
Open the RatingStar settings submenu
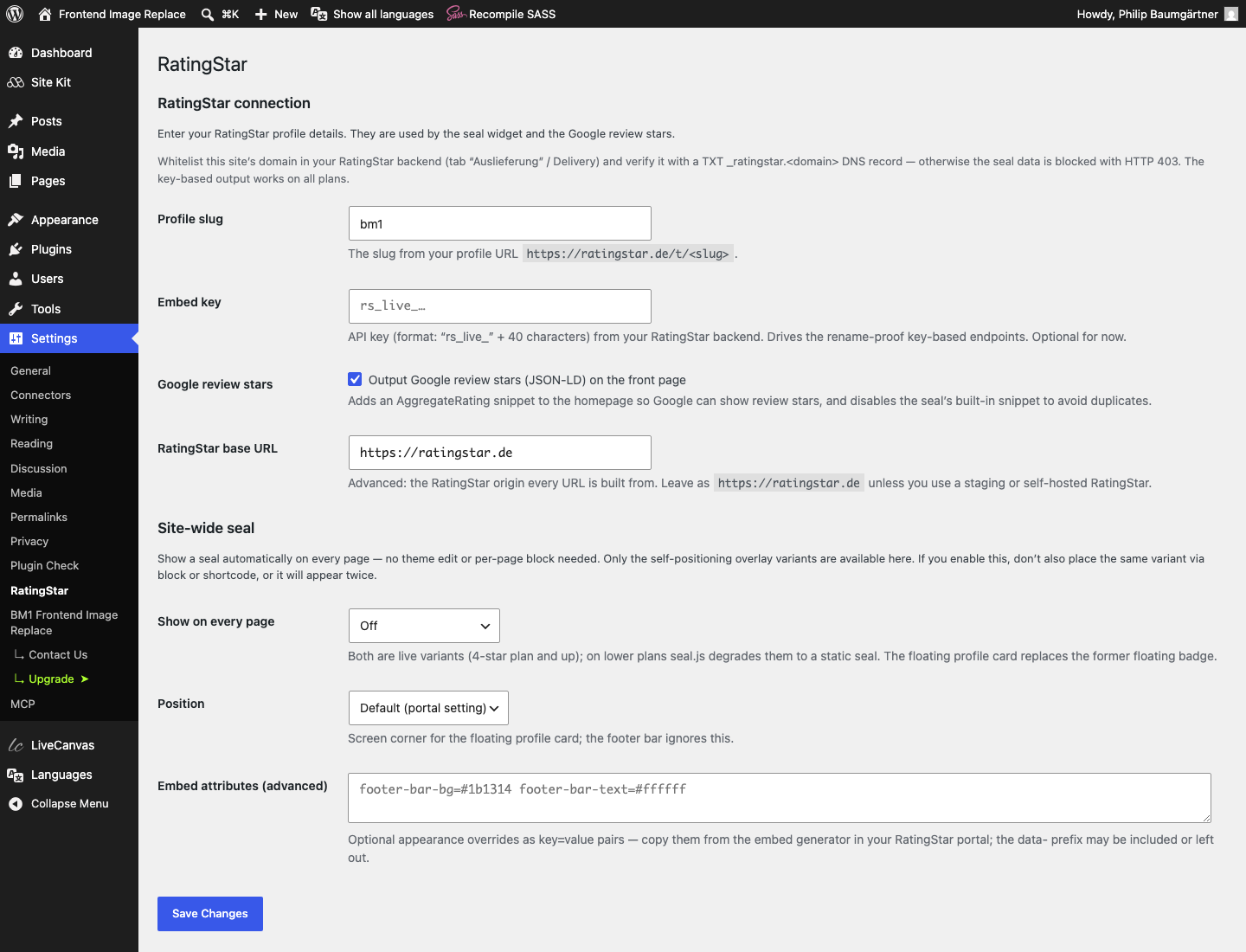(x=40, y=590)
